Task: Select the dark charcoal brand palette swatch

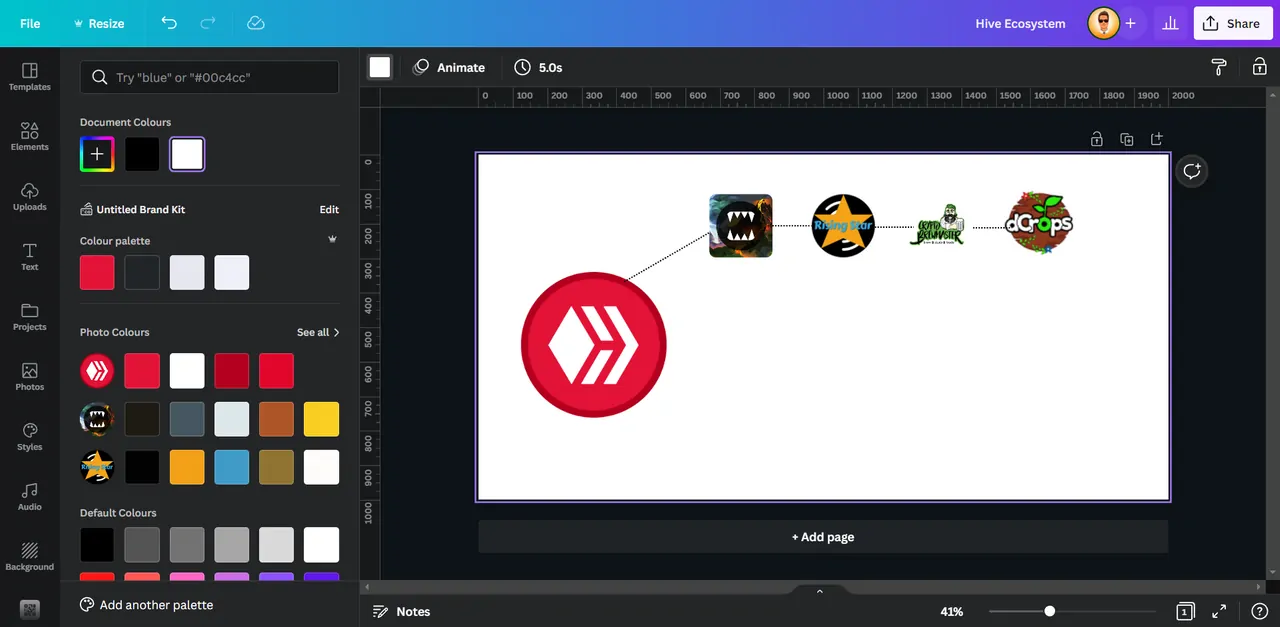Action: click(x=142, y=272)
